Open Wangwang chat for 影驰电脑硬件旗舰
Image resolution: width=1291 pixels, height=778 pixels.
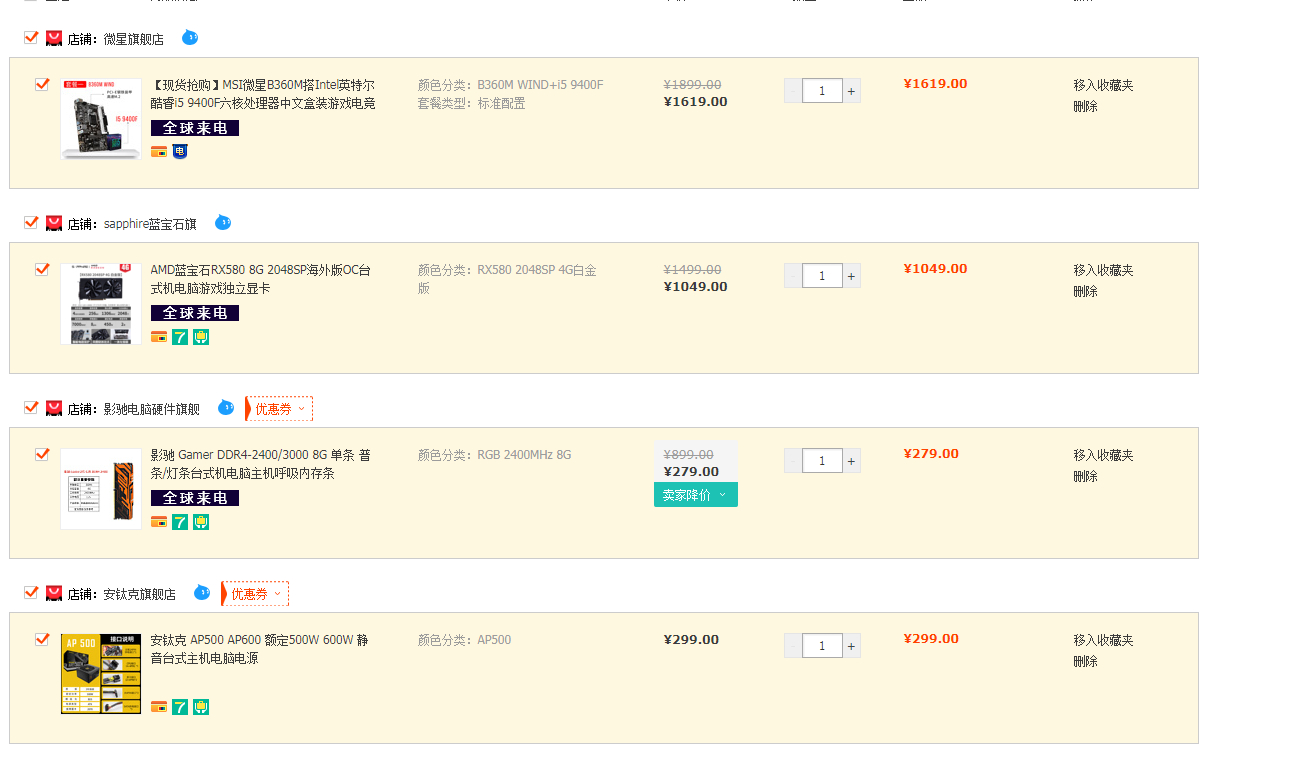click(x=226, y=407)
